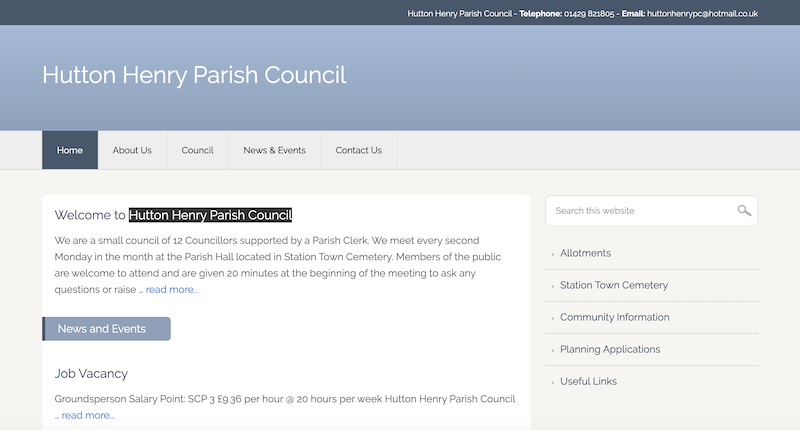Open the Contact Us page
Viewport: 800px width, 430px height.
[358, 150]
